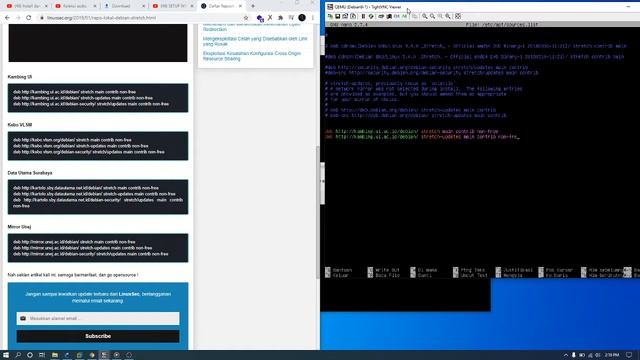Click the browser back arrow
The height and width of the screenshot is (360, 640).
click(x=7, y=18)
